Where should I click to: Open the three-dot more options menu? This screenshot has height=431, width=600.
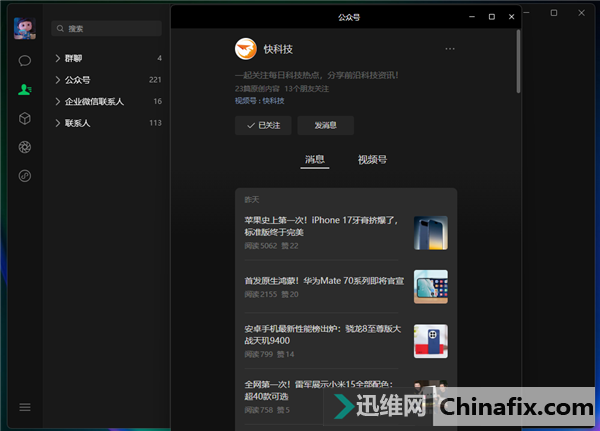tap(450, 49)
